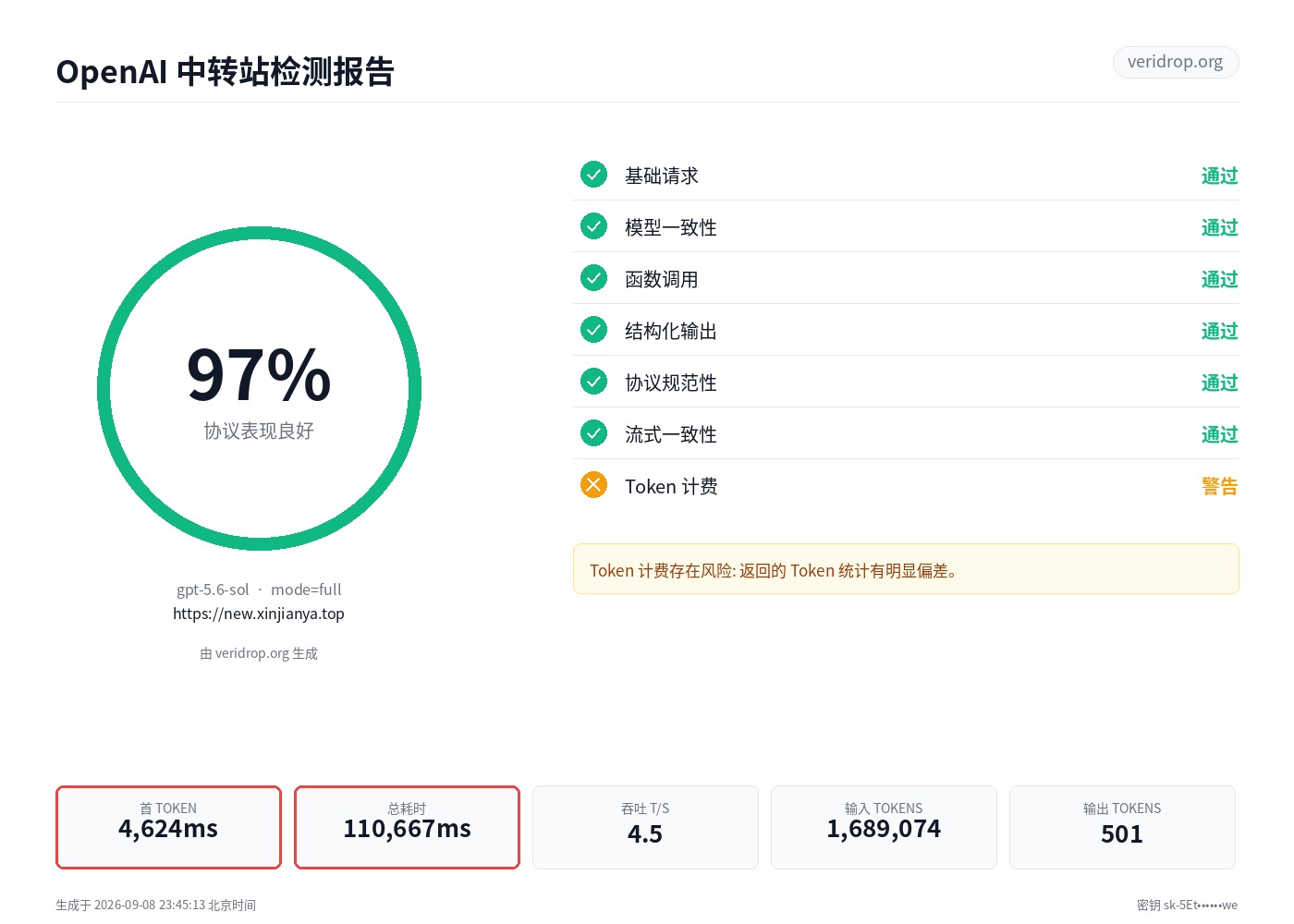This screenshot has height=924, width=1294.
Task: Click the 97% score ring
Action: pyautogui.click(x=259, y=389)
